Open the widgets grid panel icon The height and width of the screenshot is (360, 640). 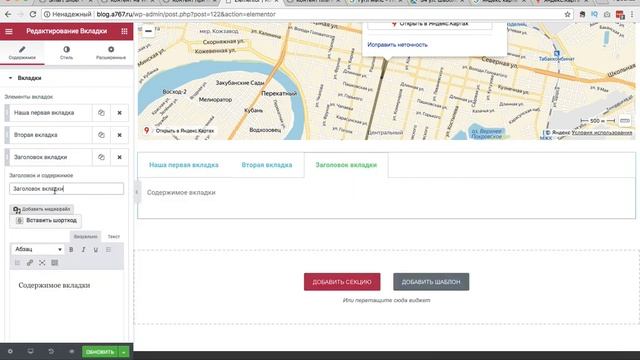click(124, 31)
